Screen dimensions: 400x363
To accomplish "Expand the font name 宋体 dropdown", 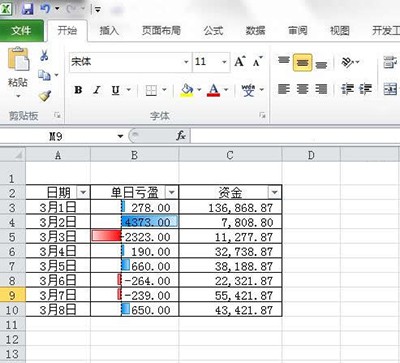I will point(186,62).
